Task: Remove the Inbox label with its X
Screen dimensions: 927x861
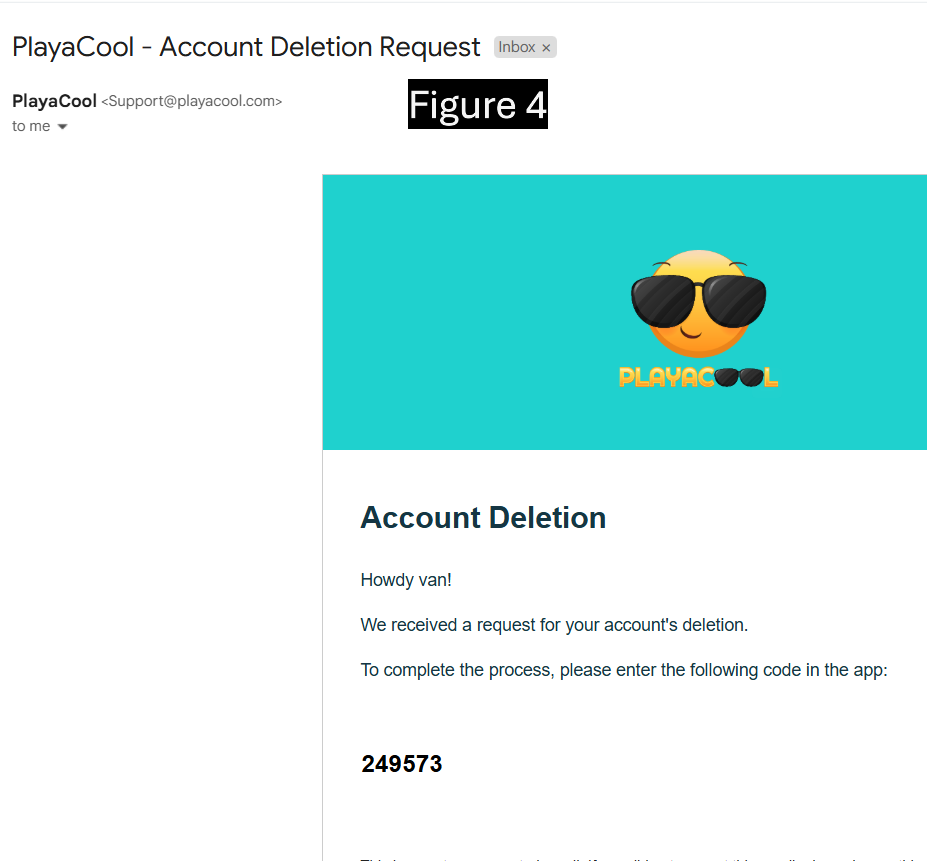Action: coord(546,48)
